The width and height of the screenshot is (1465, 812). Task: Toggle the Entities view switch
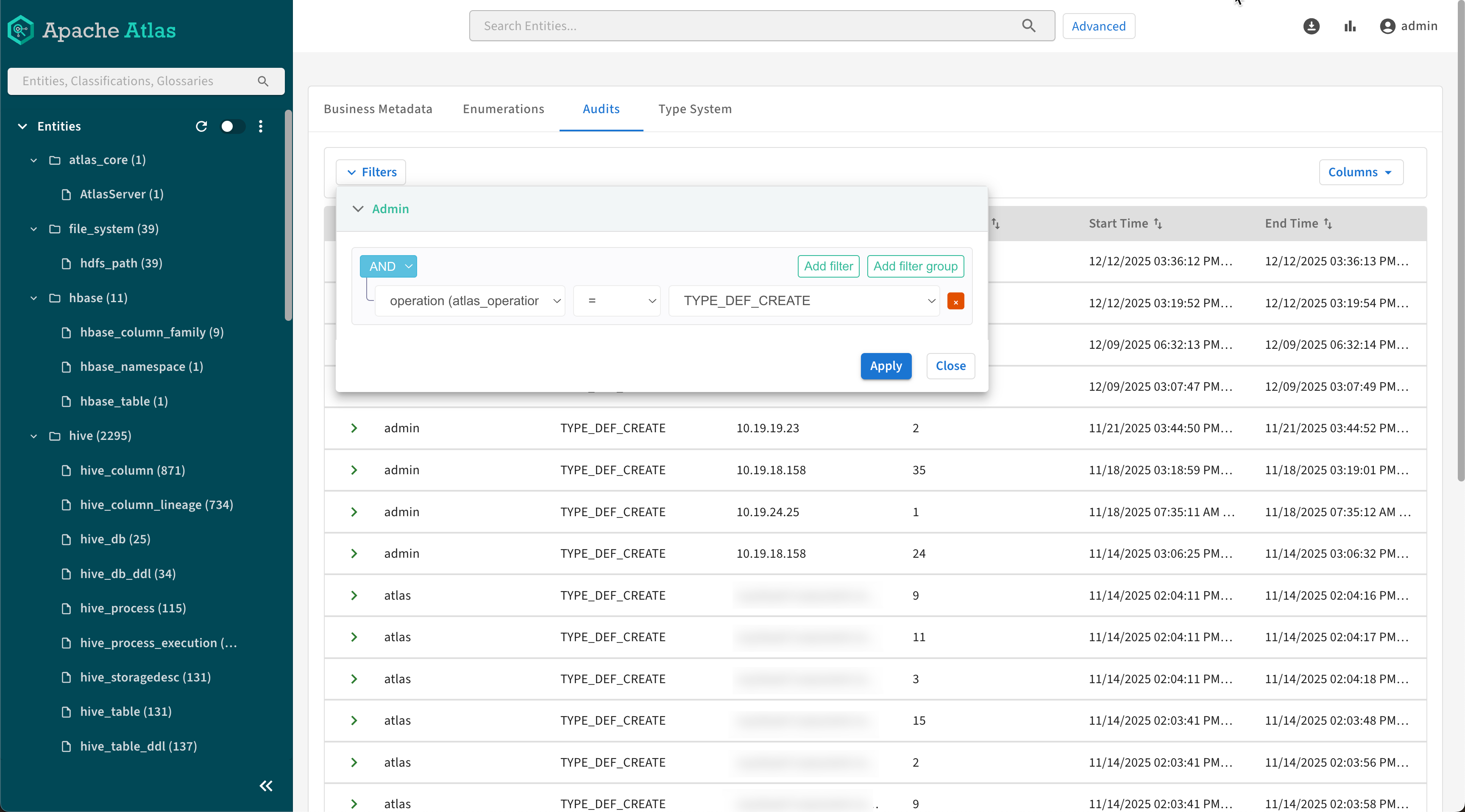[232, 126]
